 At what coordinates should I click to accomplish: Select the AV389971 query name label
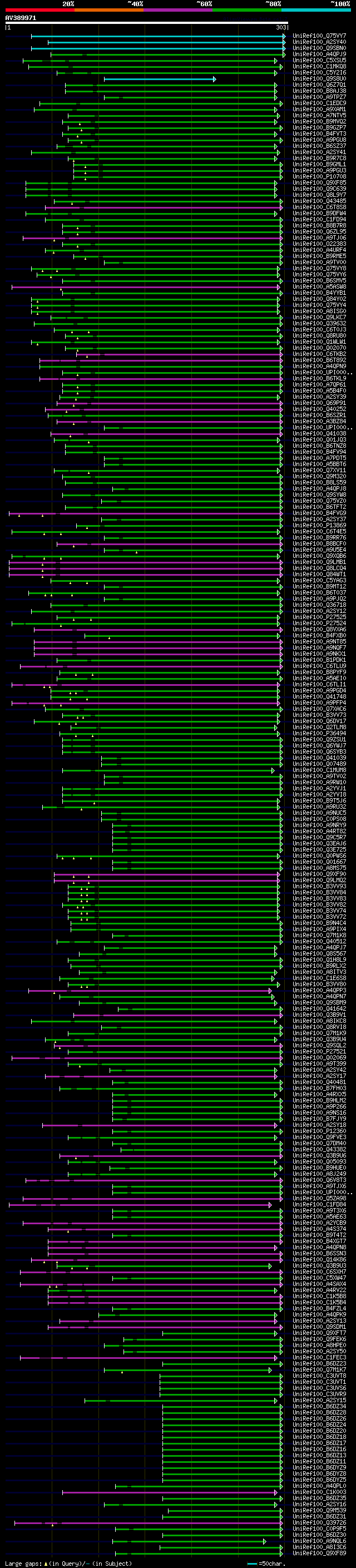tap(21, 18)
